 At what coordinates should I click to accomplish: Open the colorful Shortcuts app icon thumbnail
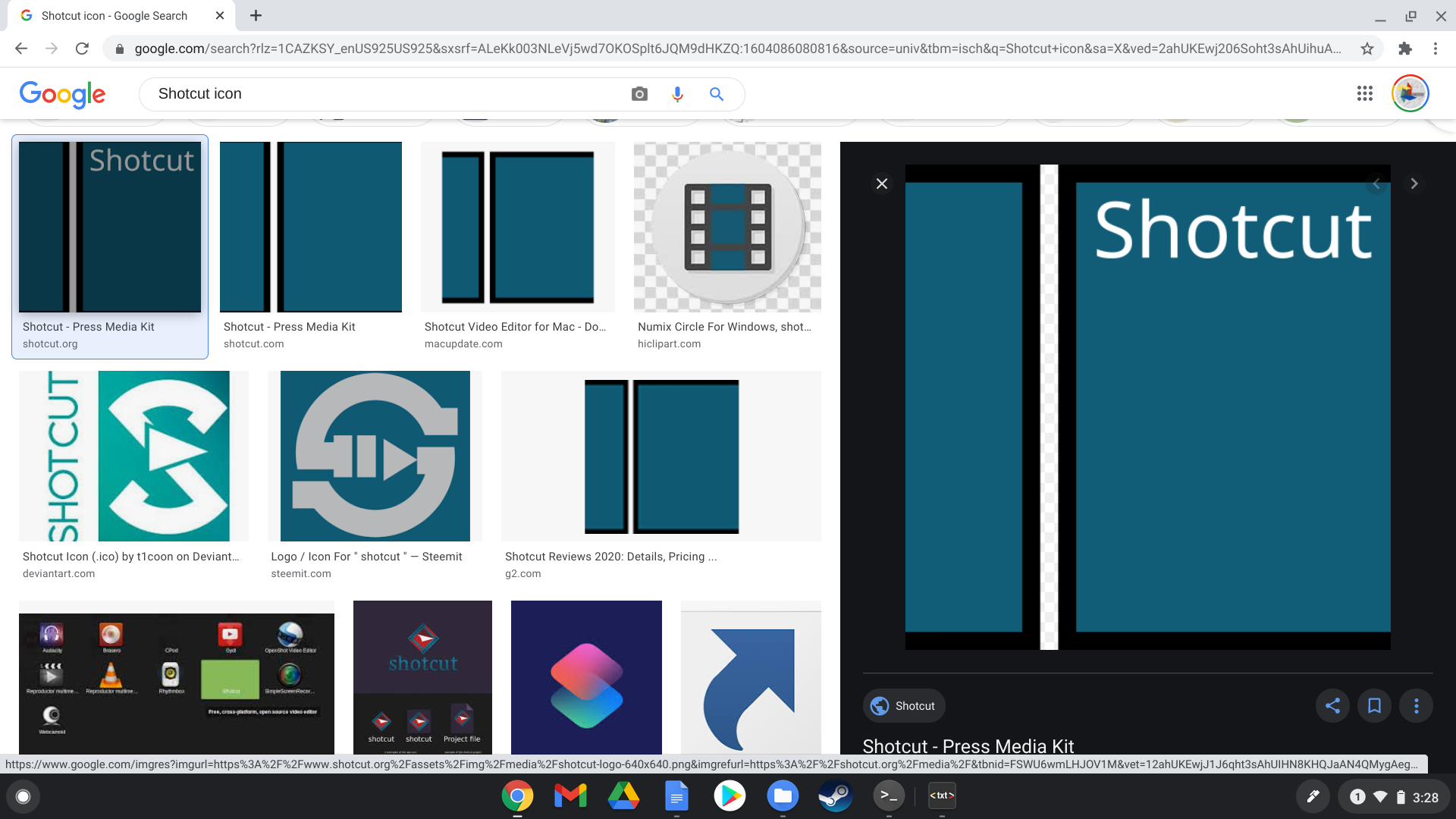pyautogui.click(x=586, y=677)
